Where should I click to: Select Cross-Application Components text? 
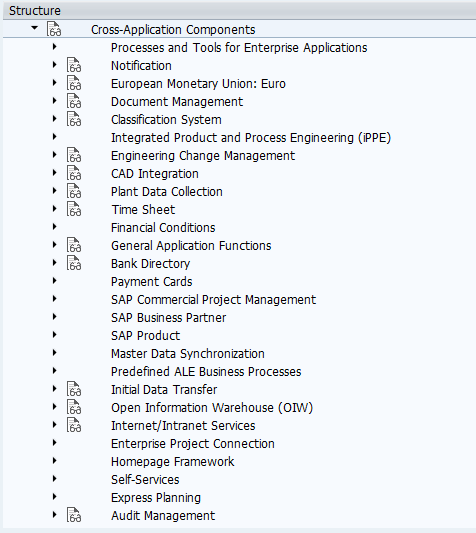173,30
